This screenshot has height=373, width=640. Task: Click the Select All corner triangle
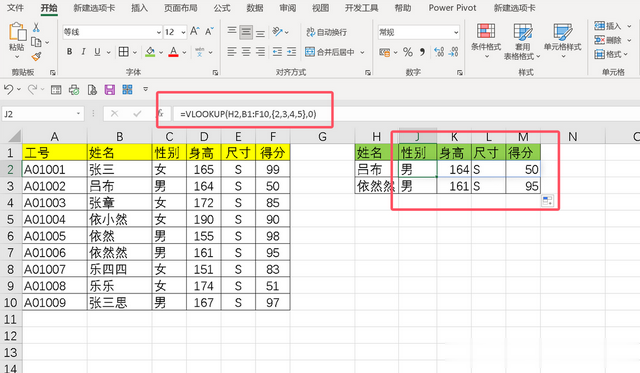[14, 136]
